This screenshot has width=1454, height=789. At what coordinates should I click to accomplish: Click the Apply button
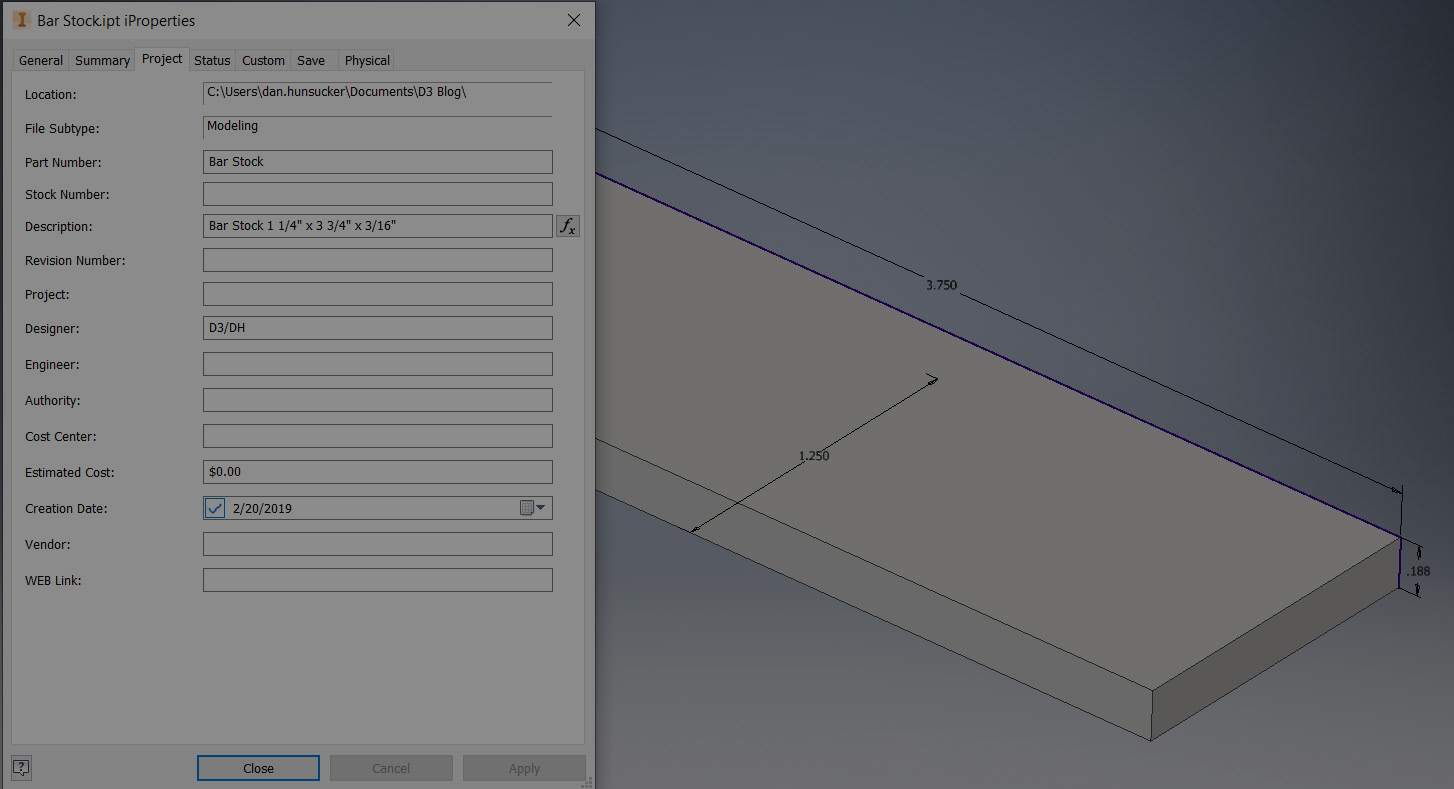524,768
